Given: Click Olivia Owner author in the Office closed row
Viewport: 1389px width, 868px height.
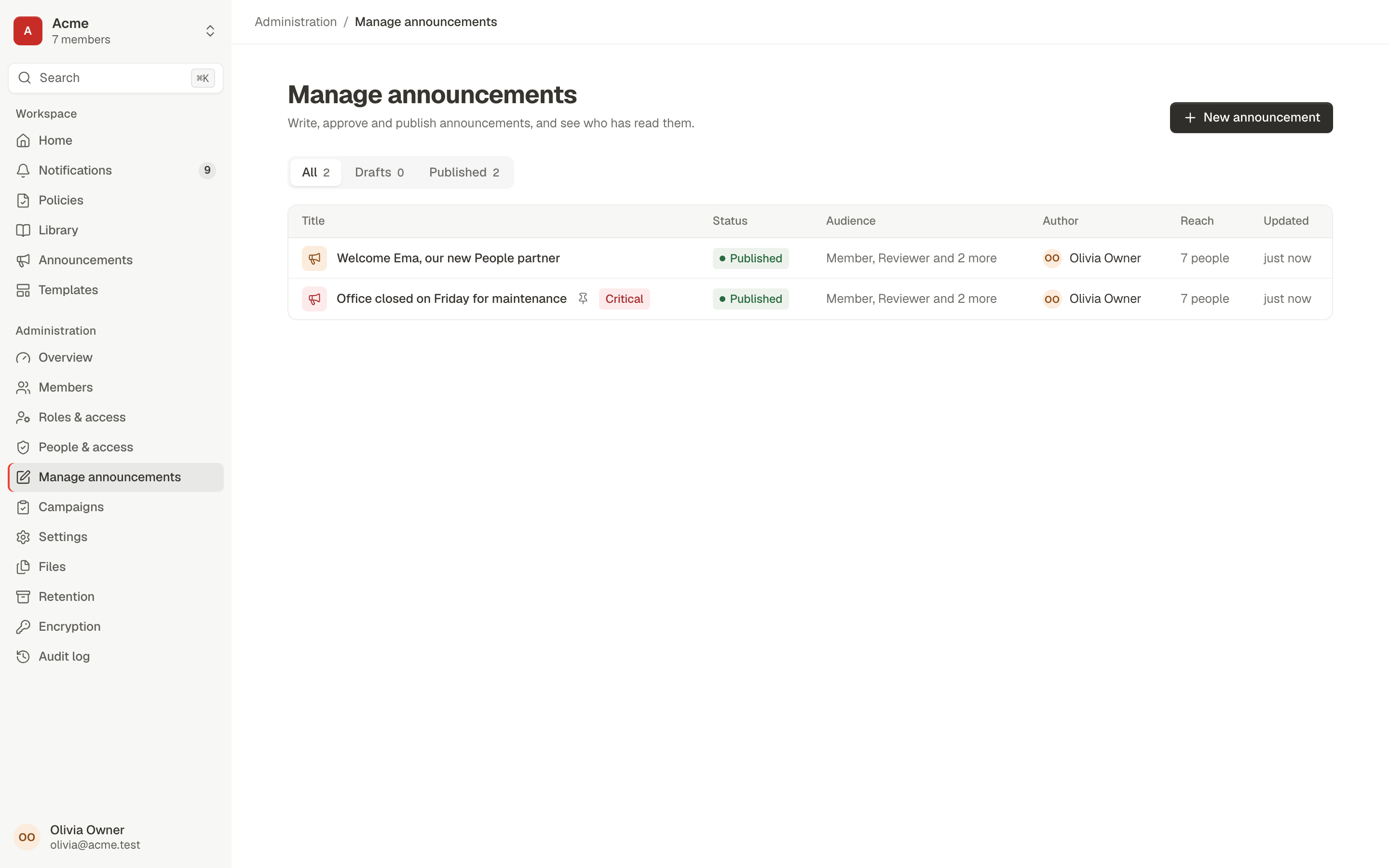Looking at the screenshot, I should (x=1092, y=299).
